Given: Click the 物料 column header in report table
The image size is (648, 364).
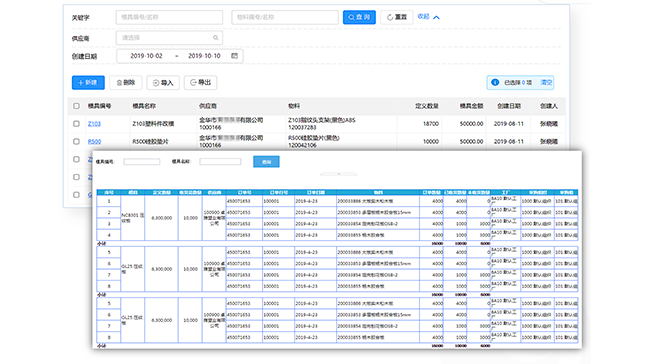Looking at the screenshot, I should pos(378,192).
